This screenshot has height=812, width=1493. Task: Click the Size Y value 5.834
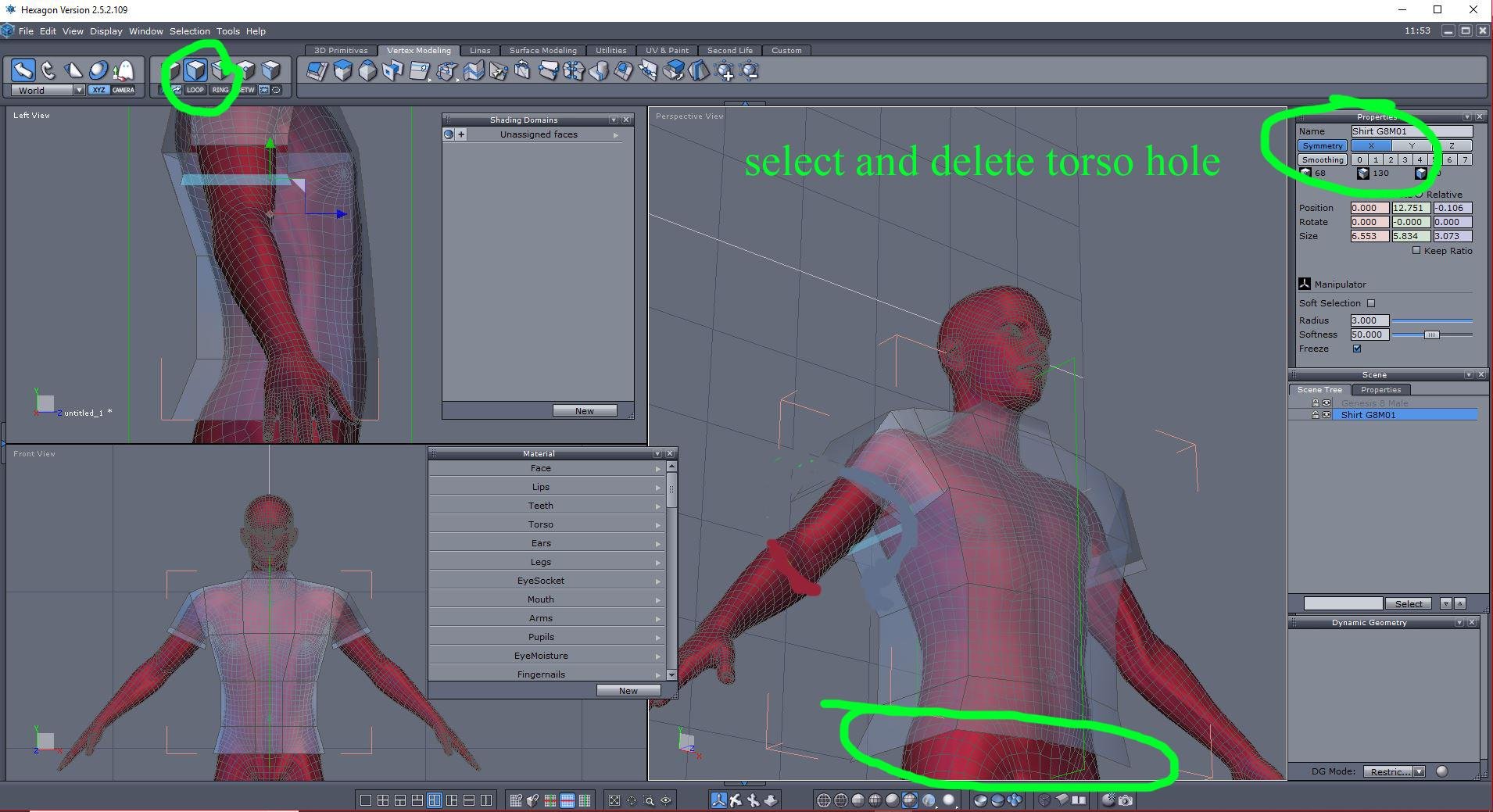(1412, 236)
